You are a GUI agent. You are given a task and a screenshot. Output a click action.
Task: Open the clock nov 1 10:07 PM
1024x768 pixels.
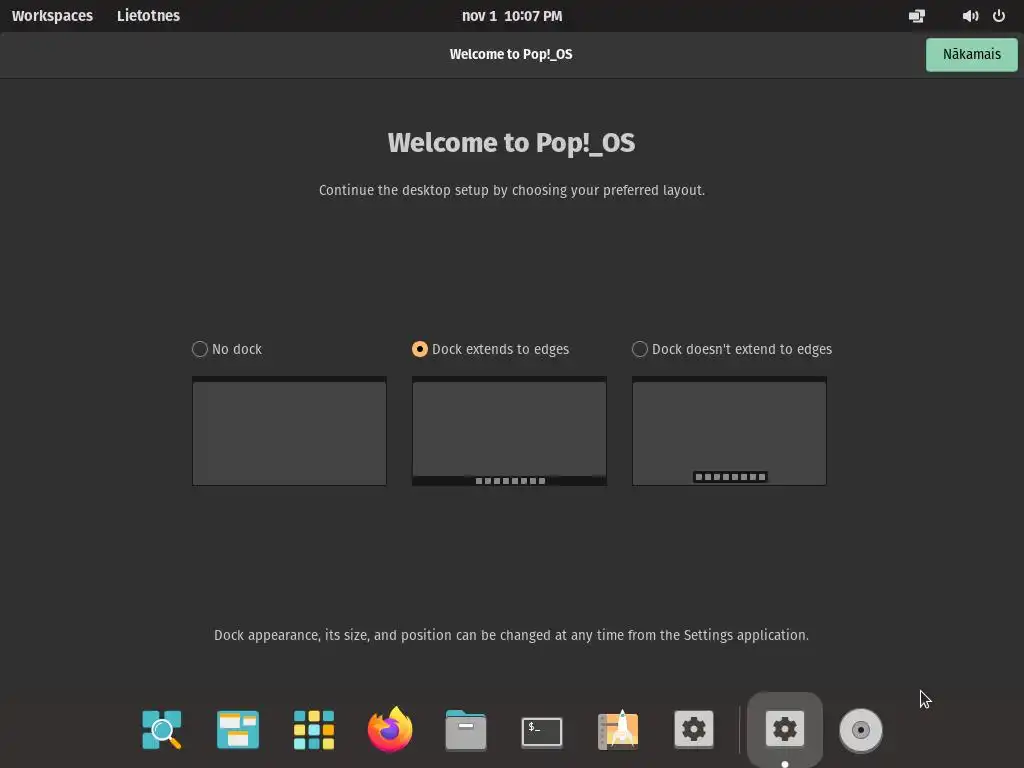(512, 16)
